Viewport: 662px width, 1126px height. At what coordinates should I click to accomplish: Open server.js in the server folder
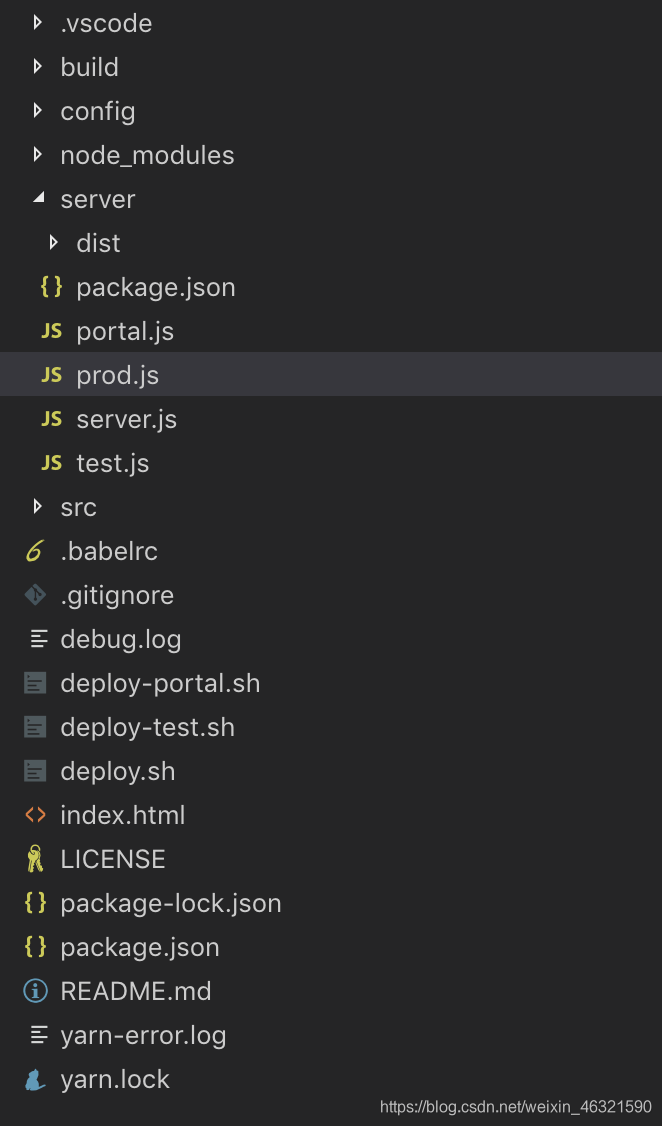click(126, 419)
